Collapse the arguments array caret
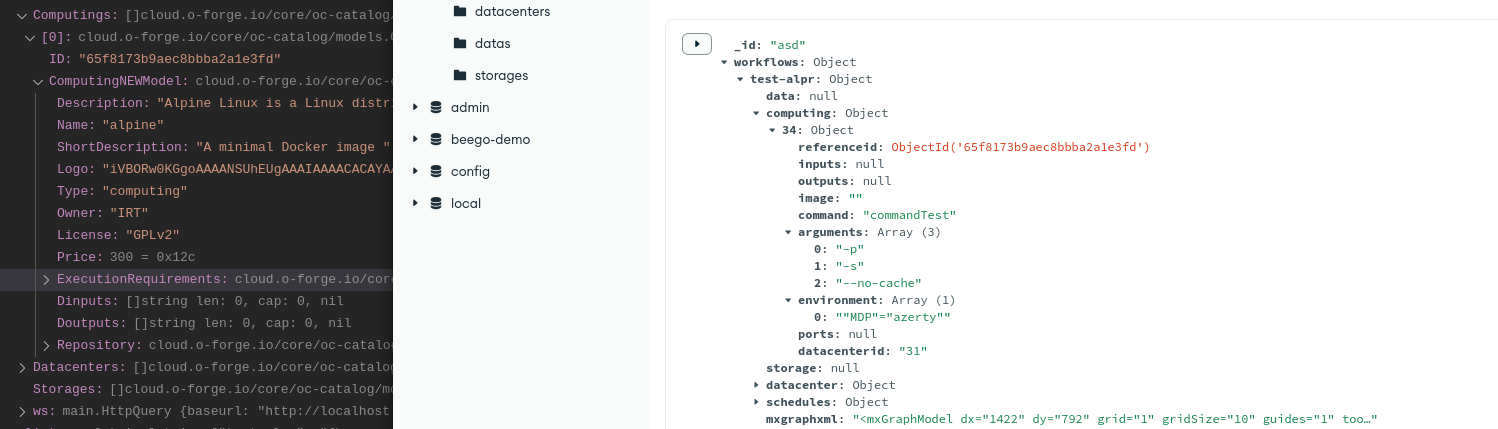 click(x=788, y=232)
